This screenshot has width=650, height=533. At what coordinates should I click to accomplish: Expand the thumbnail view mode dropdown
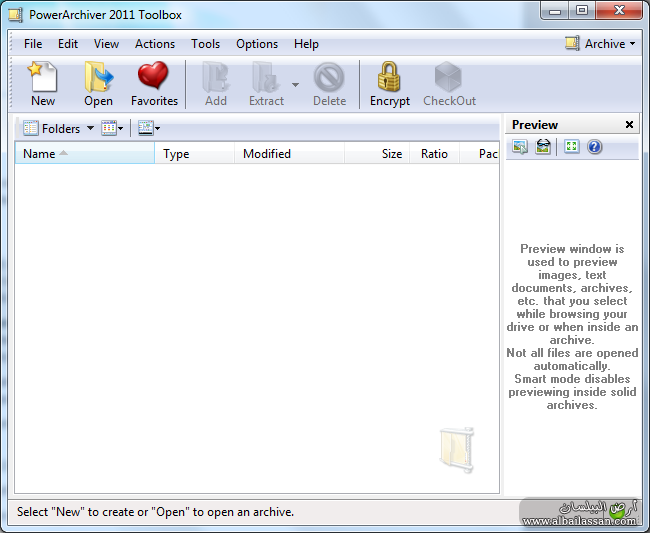coord(158,129)
